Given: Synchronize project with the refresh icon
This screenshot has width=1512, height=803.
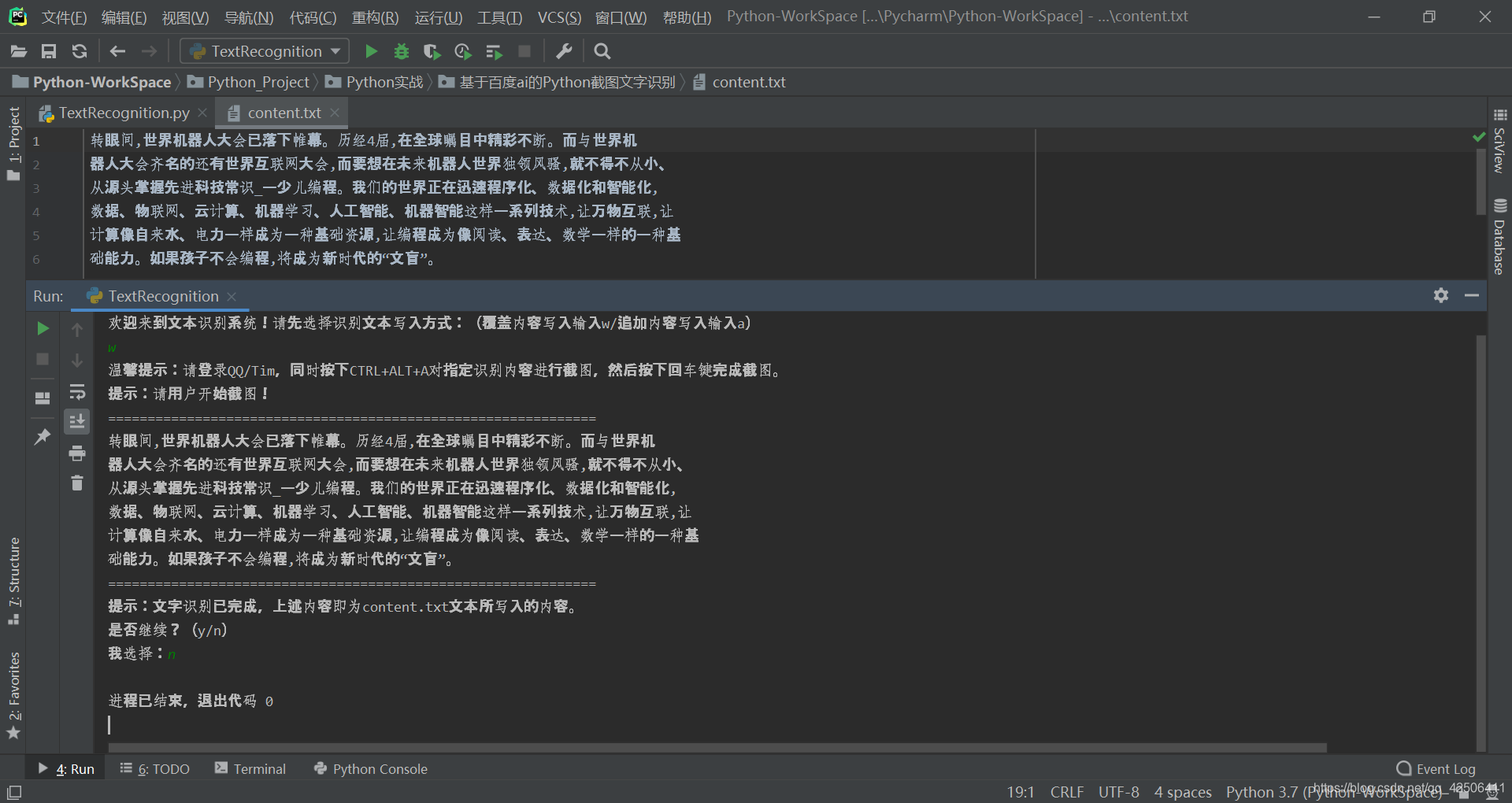Looking at the screenshot, I should click(80, 51).
